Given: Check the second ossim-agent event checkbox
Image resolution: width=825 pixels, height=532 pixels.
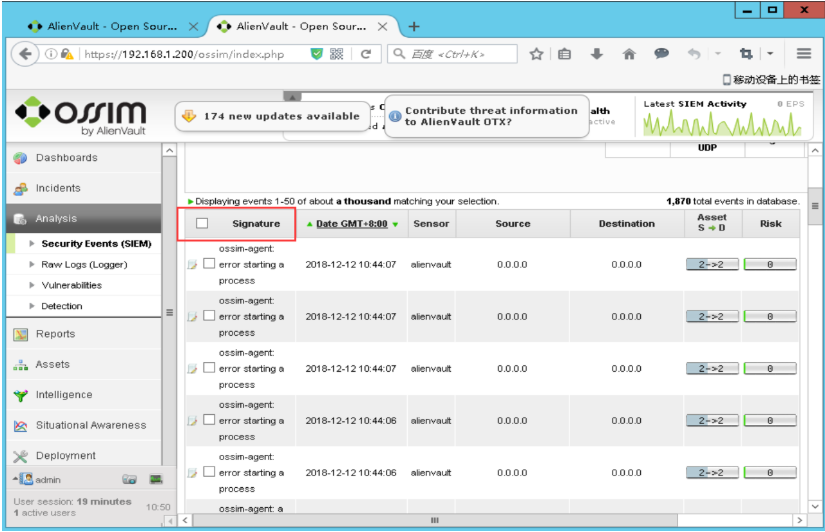Looking at the screenshot, I should (x=209, y=315).
